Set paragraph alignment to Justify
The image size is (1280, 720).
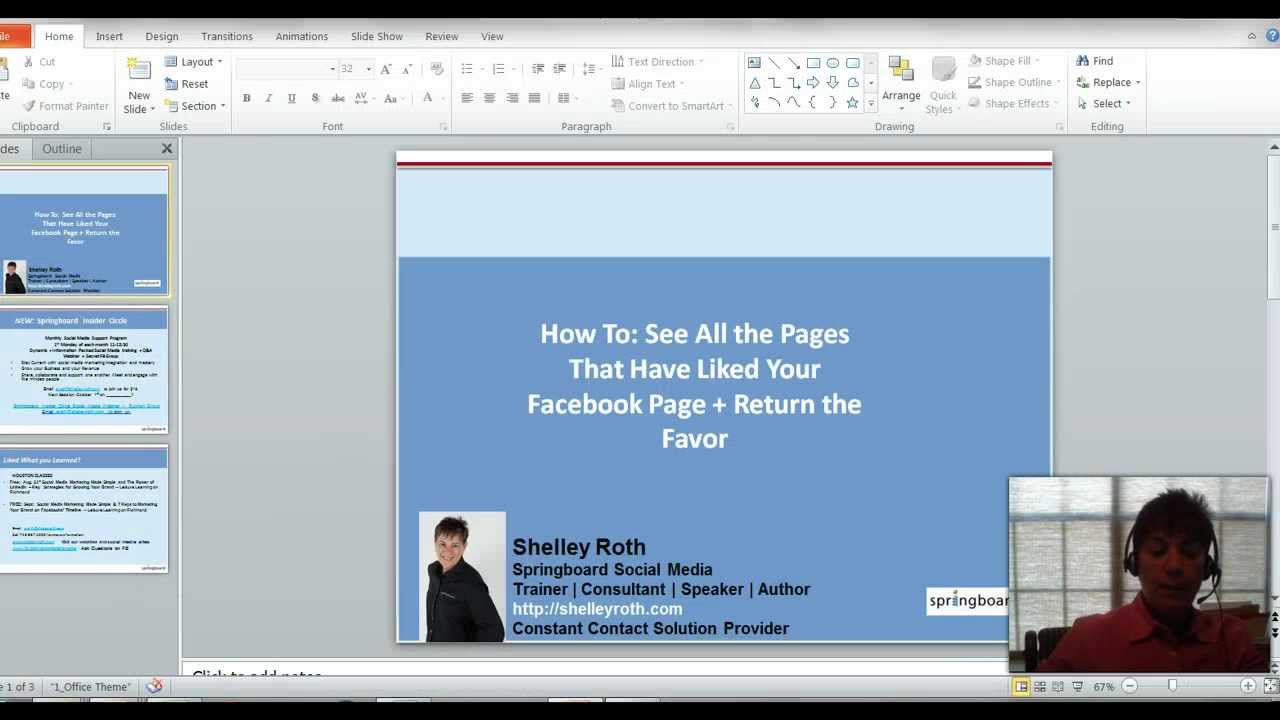pos(535,98)
